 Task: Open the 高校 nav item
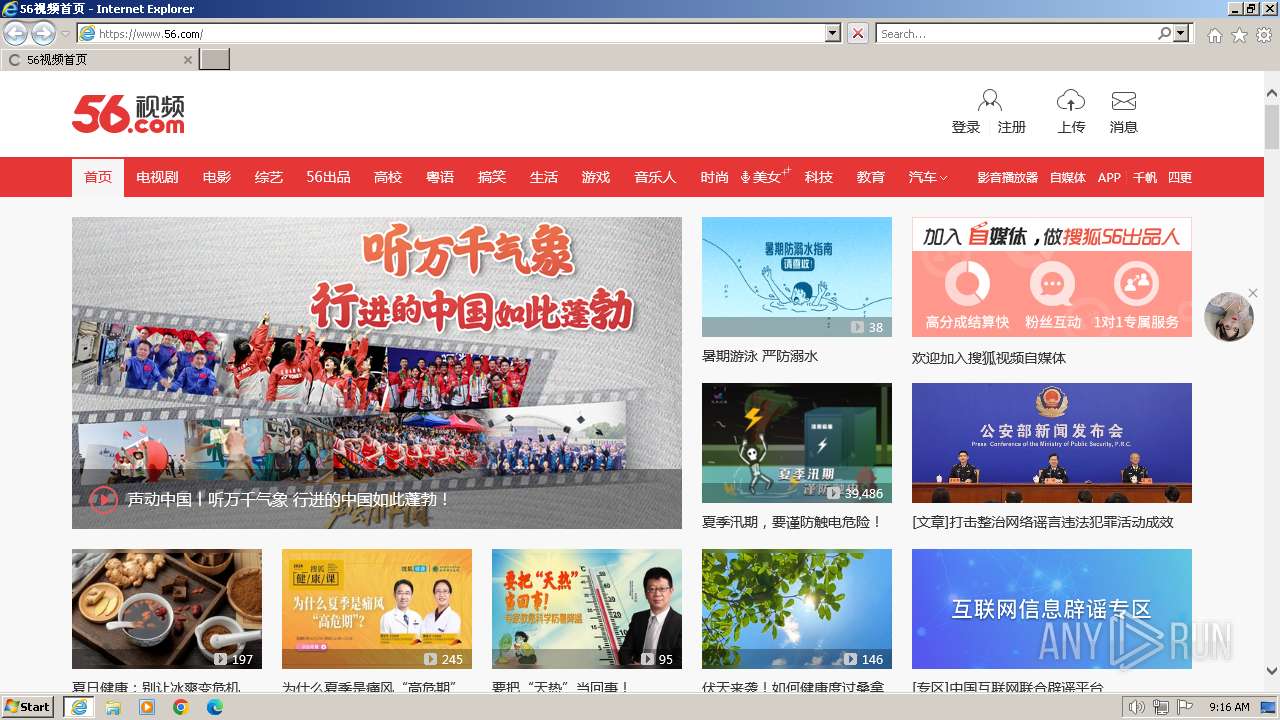[x=388, y=177]
